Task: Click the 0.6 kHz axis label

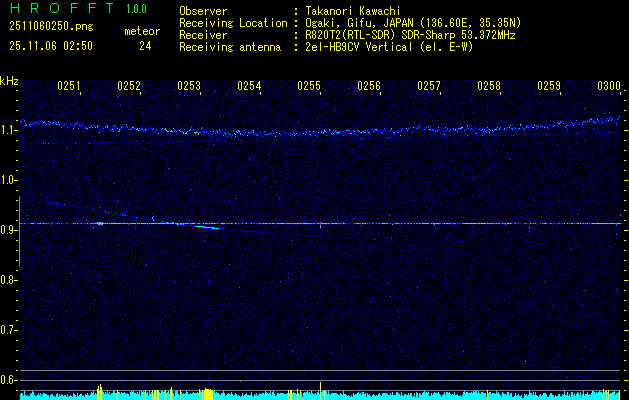Action: 9,379
